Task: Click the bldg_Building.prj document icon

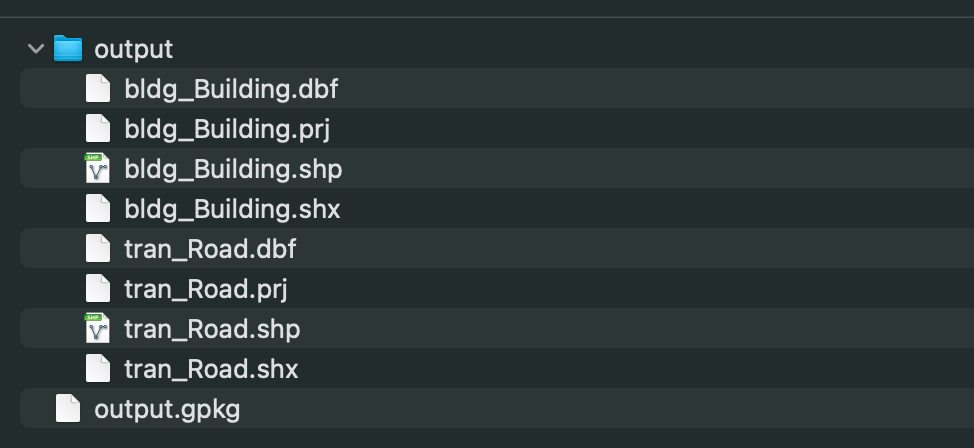Action: 97,129
